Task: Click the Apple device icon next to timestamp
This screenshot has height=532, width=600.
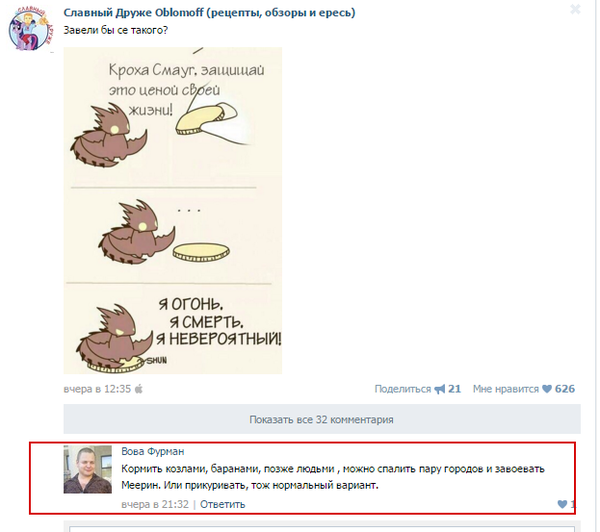Action: pos(139,389)
